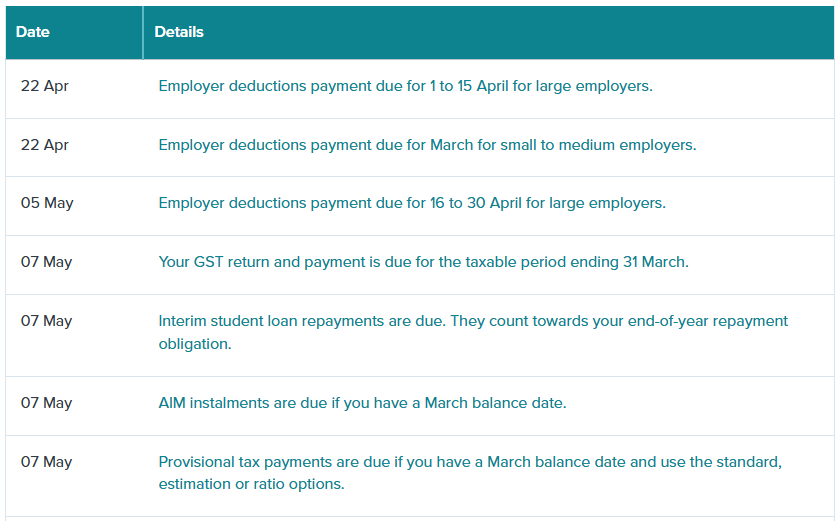Click the 22 Apr date for large employers
840x521 pixels.
point(44,86)
